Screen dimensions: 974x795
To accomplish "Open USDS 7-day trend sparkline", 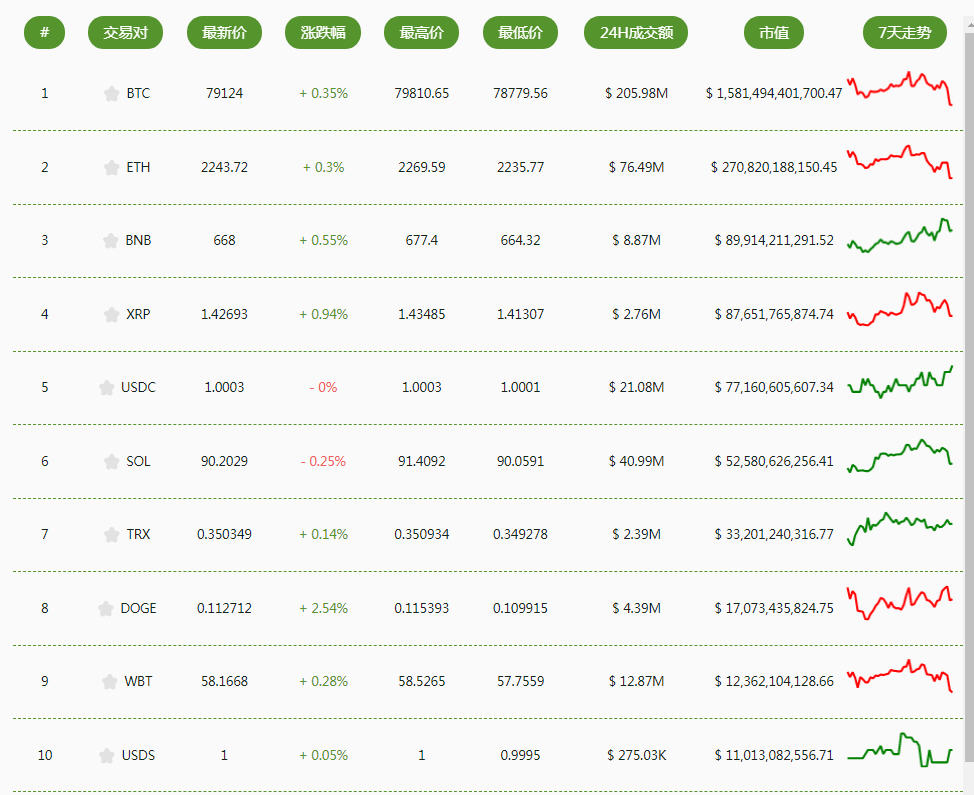I will pyautogui.click(x=900, y=750).
